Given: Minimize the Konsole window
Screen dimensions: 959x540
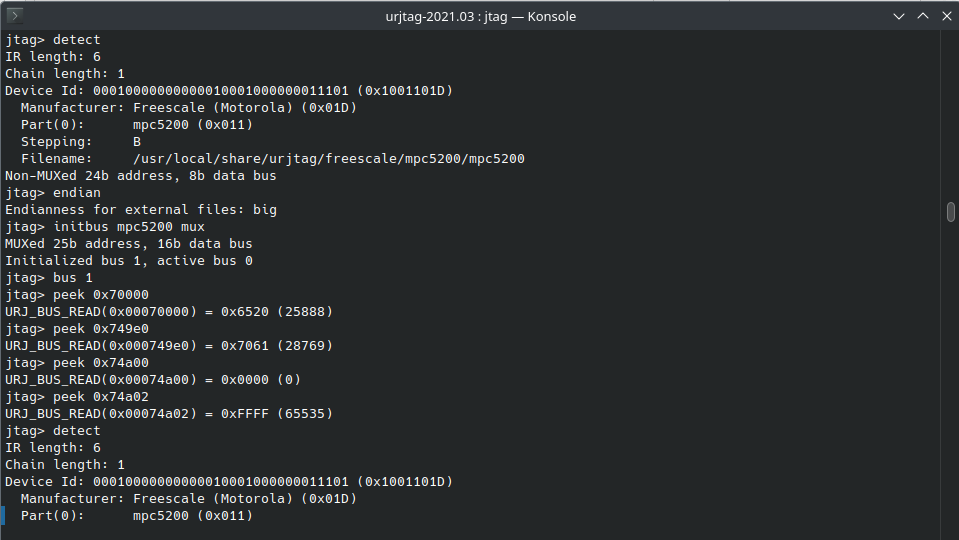Looking at the screenshot, I should (x=898, y=17).
